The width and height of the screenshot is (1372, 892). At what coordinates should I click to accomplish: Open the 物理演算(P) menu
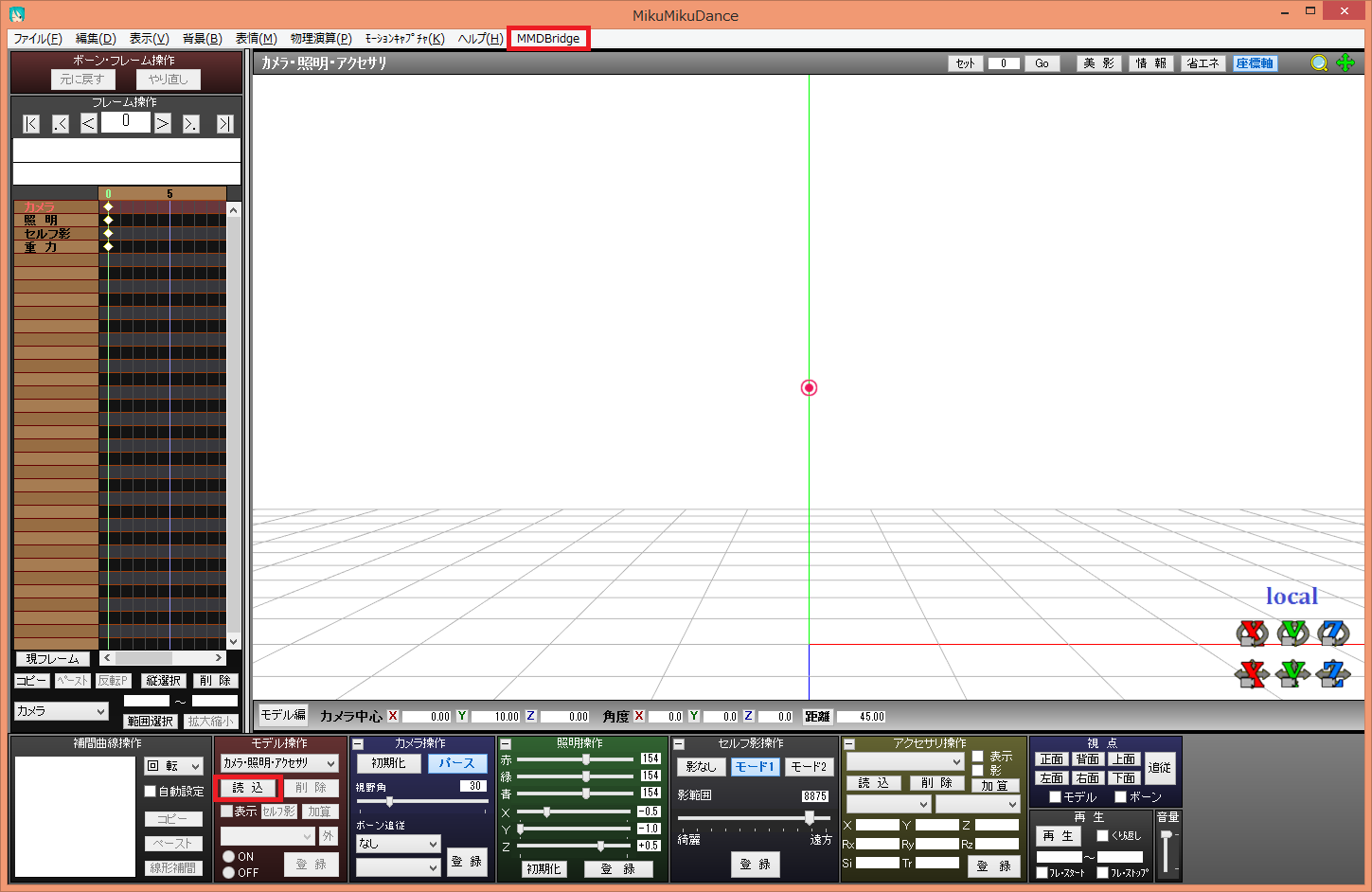click(x=321, y=39)
